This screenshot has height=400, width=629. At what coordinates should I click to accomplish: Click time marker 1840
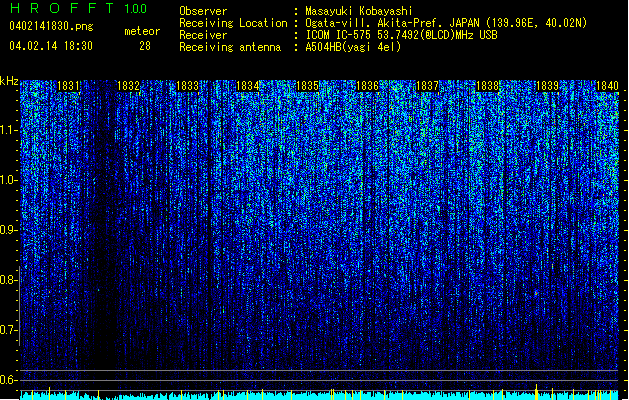(607, 86)
